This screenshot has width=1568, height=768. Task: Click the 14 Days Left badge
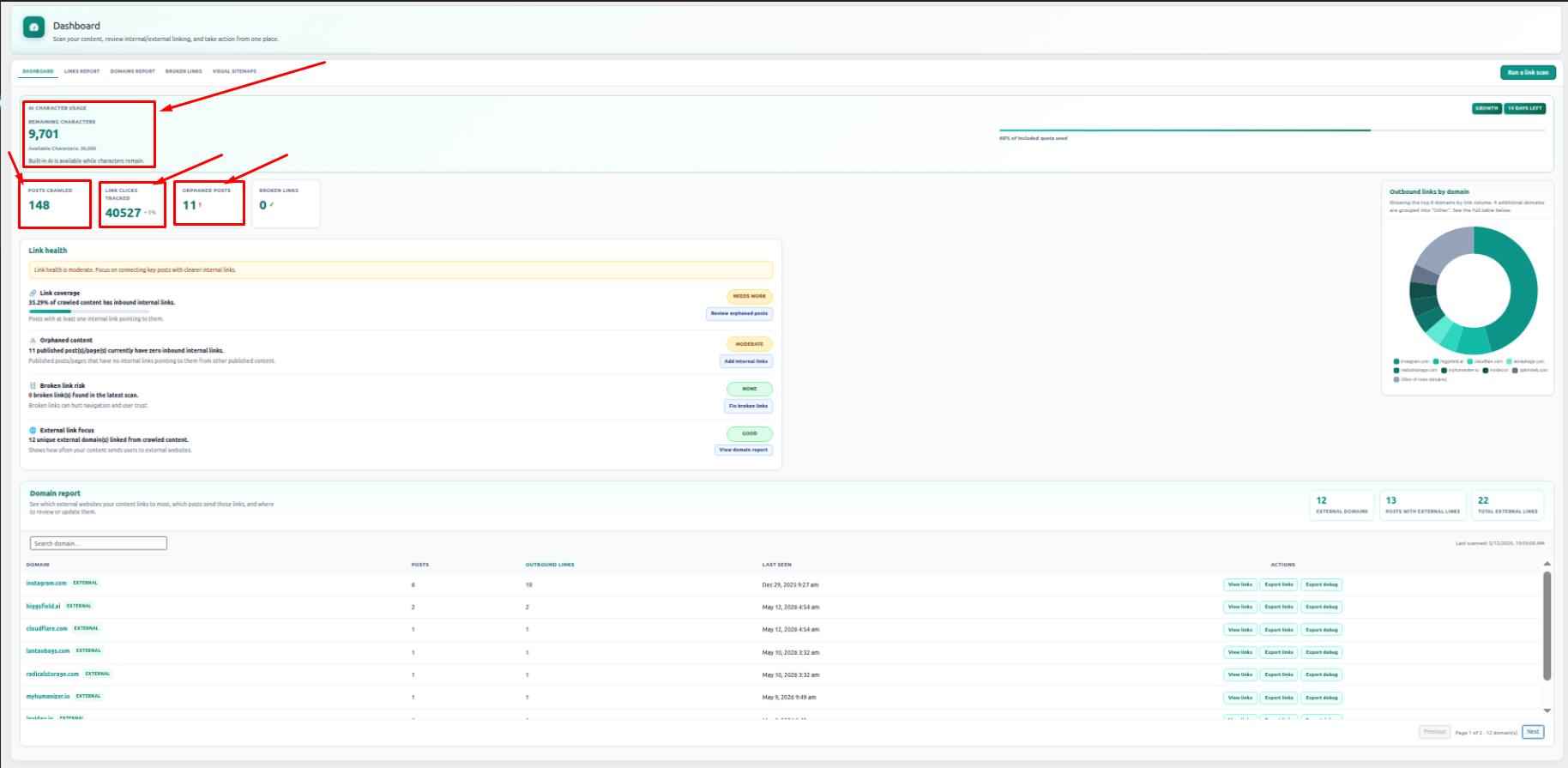click(x=1524, y=108)
